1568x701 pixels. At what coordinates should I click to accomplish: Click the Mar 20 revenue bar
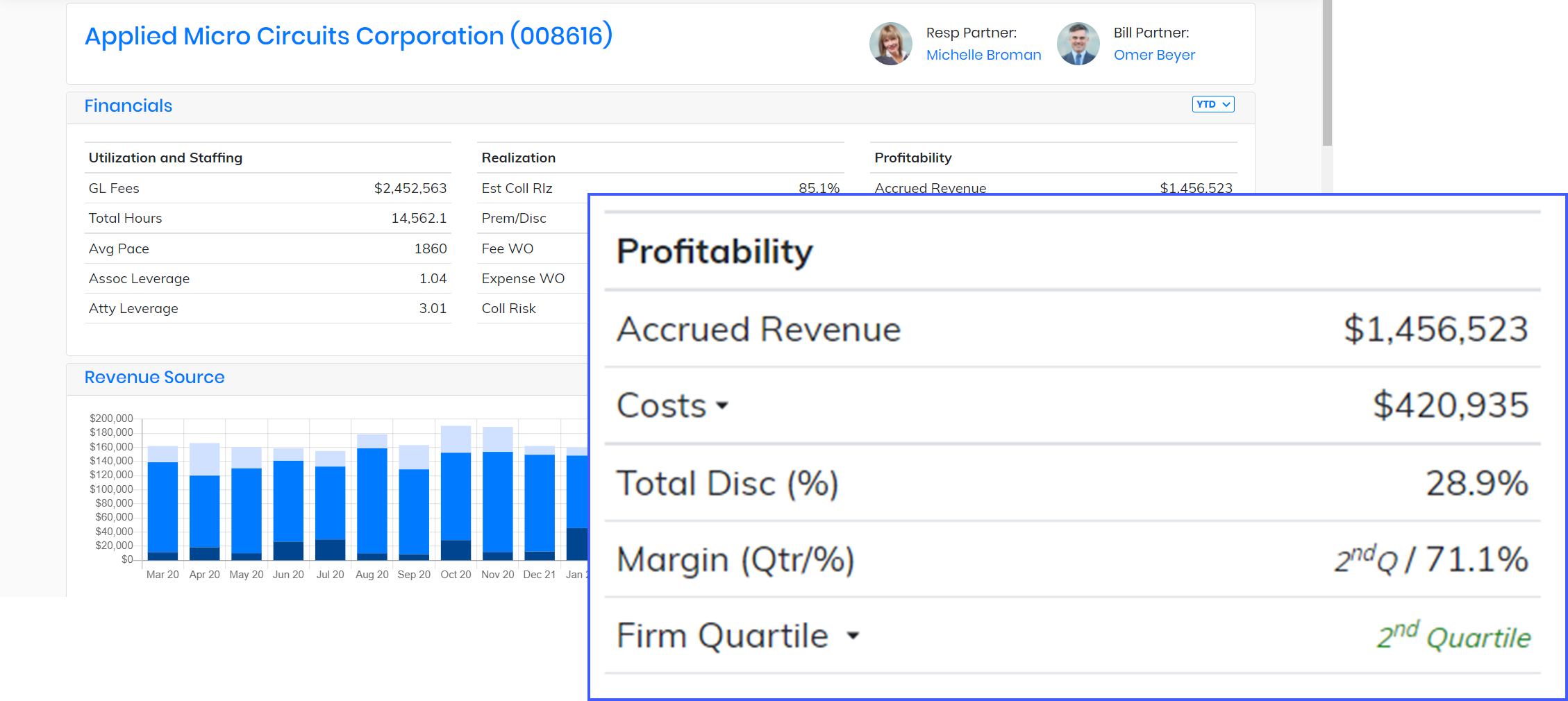point(162,503)
